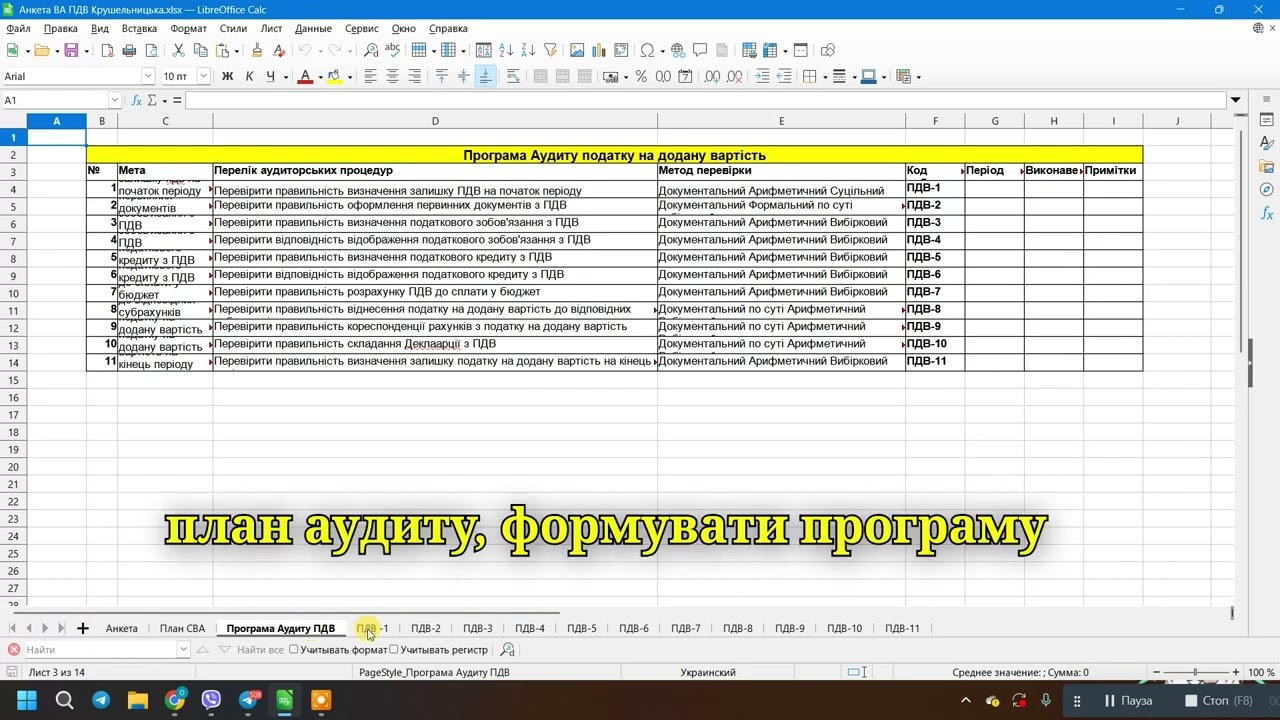Viewport: 1280px width, 720px height.
Task: Click the Save document icon
Action: tap(70, 50)
